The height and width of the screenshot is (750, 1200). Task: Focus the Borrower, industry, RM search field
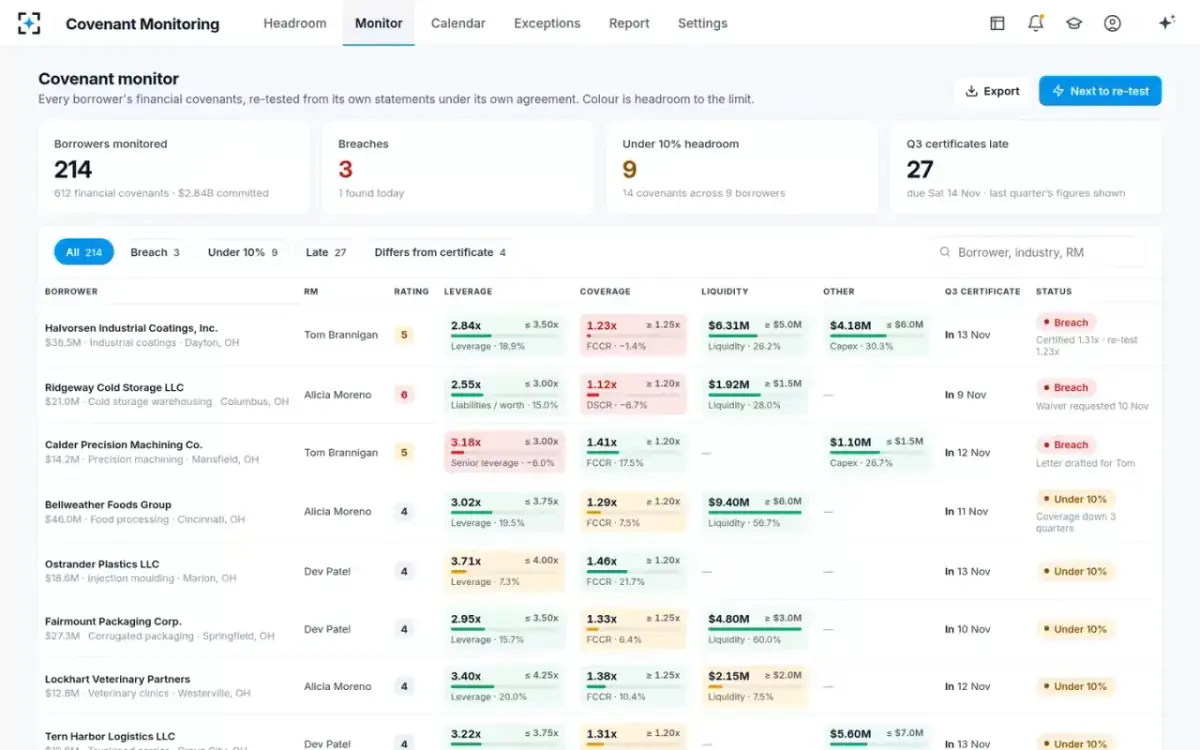[1038, 252]
